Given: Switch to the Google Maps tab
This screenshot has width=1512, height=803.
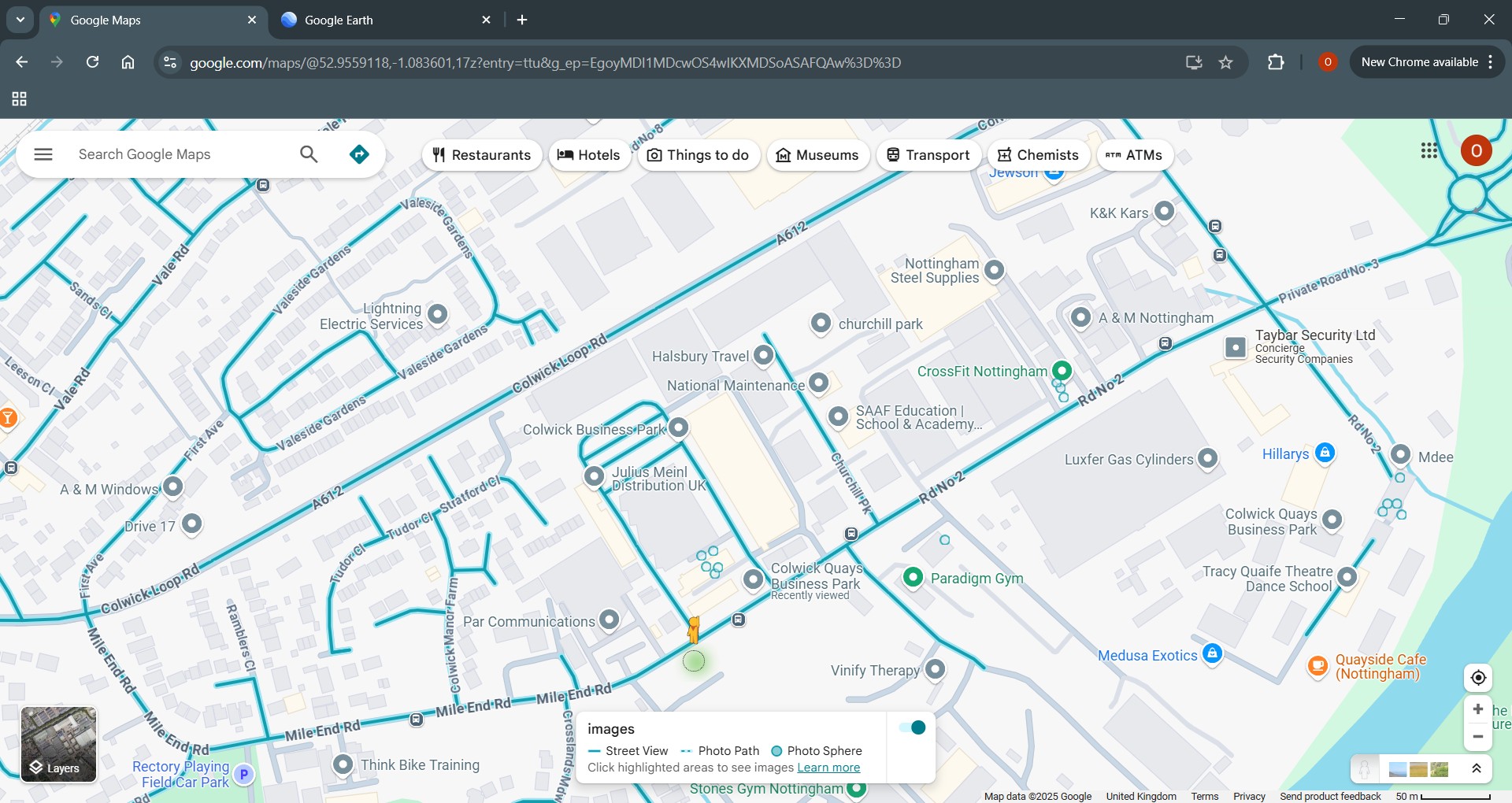Looking at the screenshot, I should 154,20.
